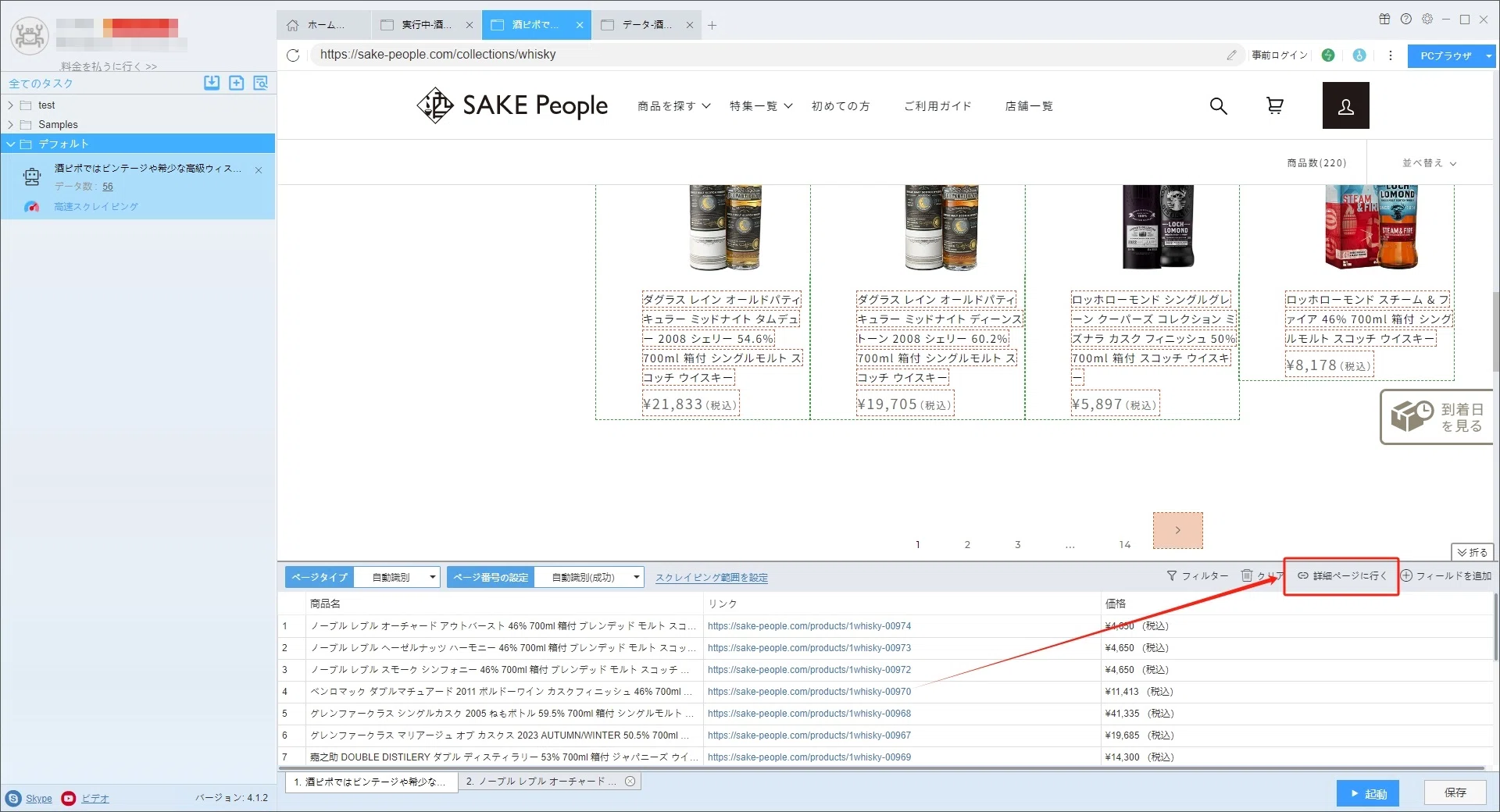Screen dimensions: 1500x812
Task: Open the shopping cart icon
Action: coord(1274,105)
